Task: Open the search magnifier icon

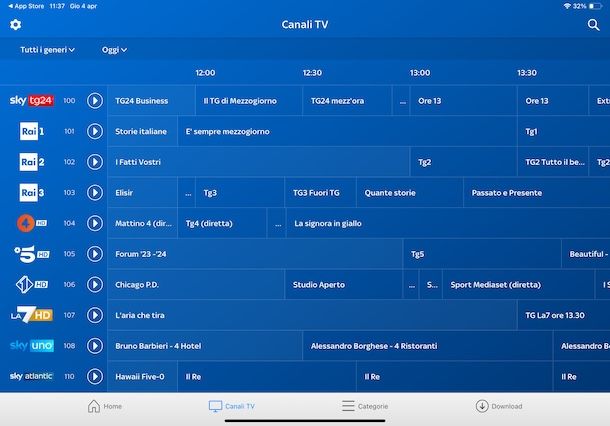Action: point(593,25)
